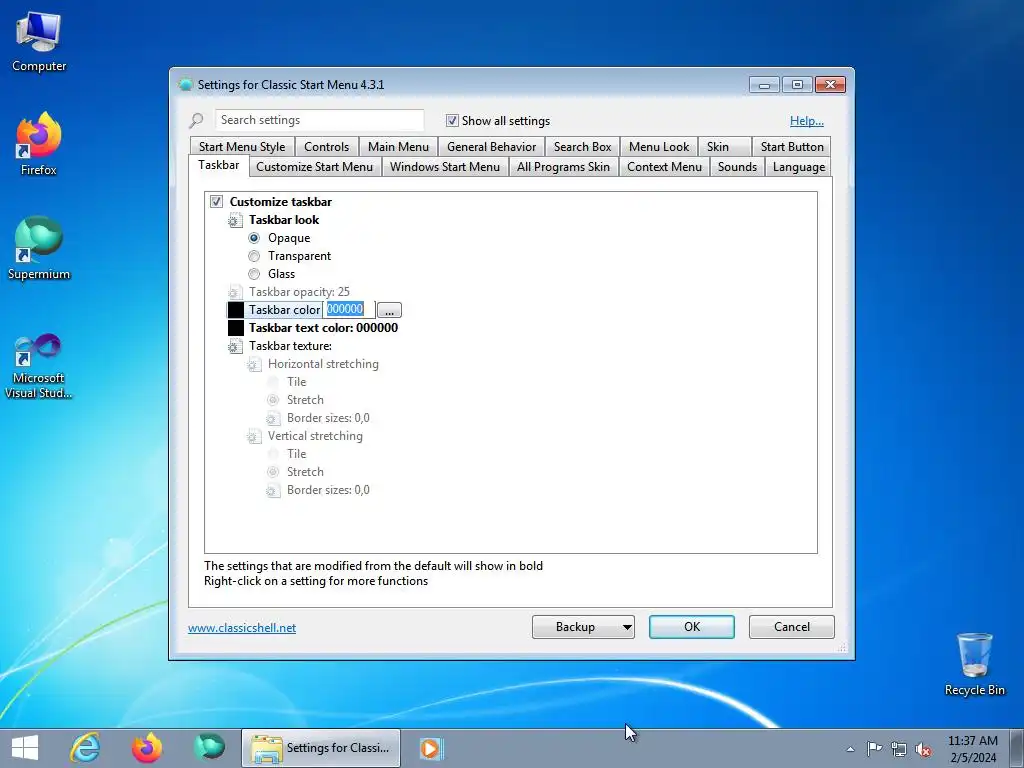1024x768 pixels.
Task: Click the Taskbar color black swatch
Action: (236, 310)
